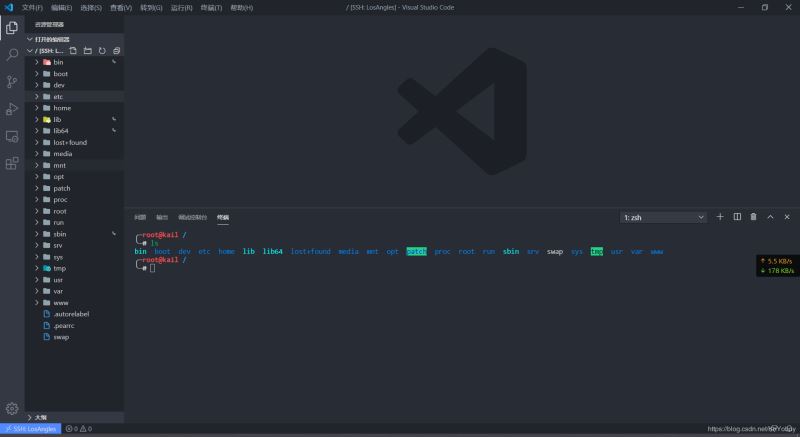This screenshot has width=800, height=437.
Task: Expand the proc folder
Action: point(74,200)
